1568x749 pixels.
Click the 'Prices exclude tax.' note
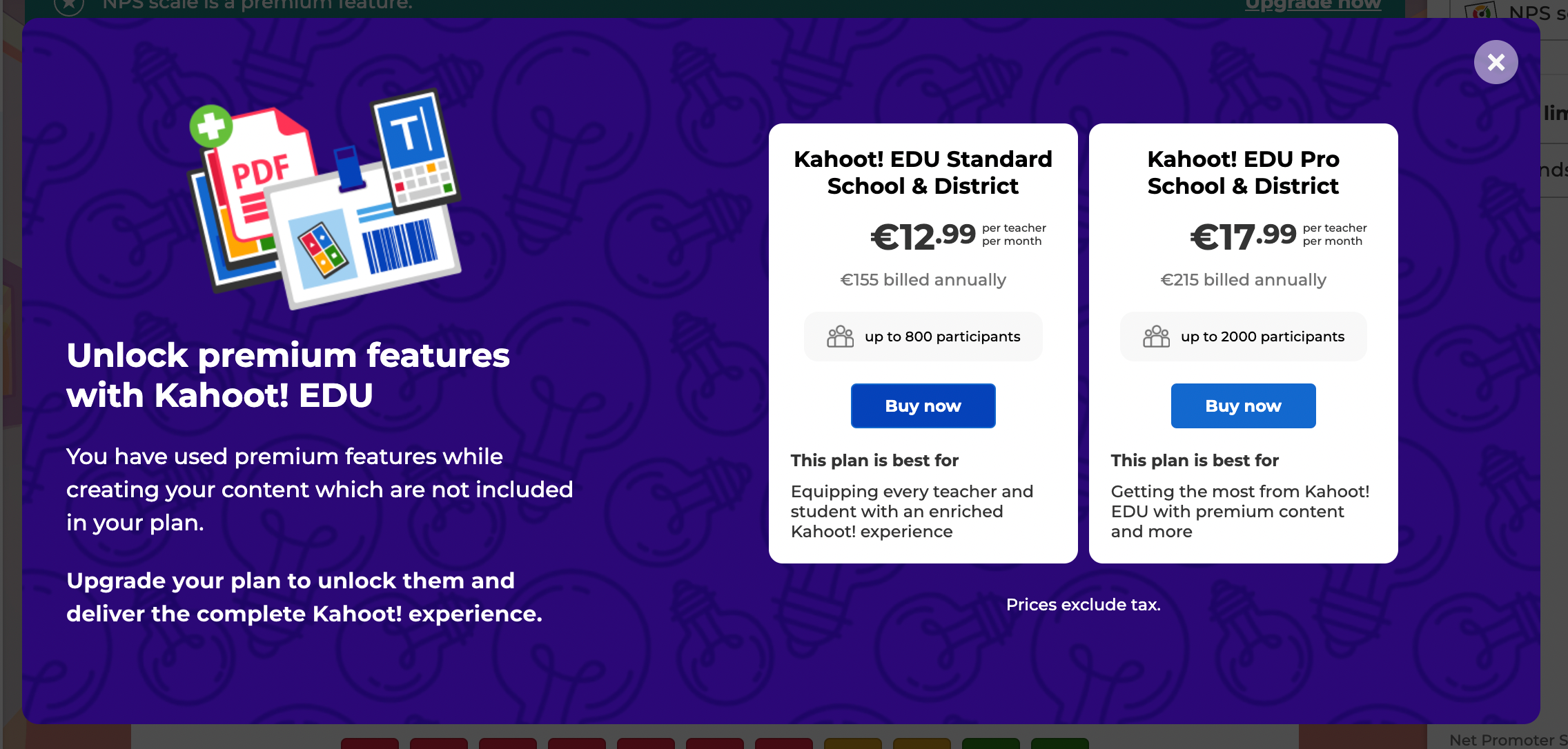point(1083,605)
